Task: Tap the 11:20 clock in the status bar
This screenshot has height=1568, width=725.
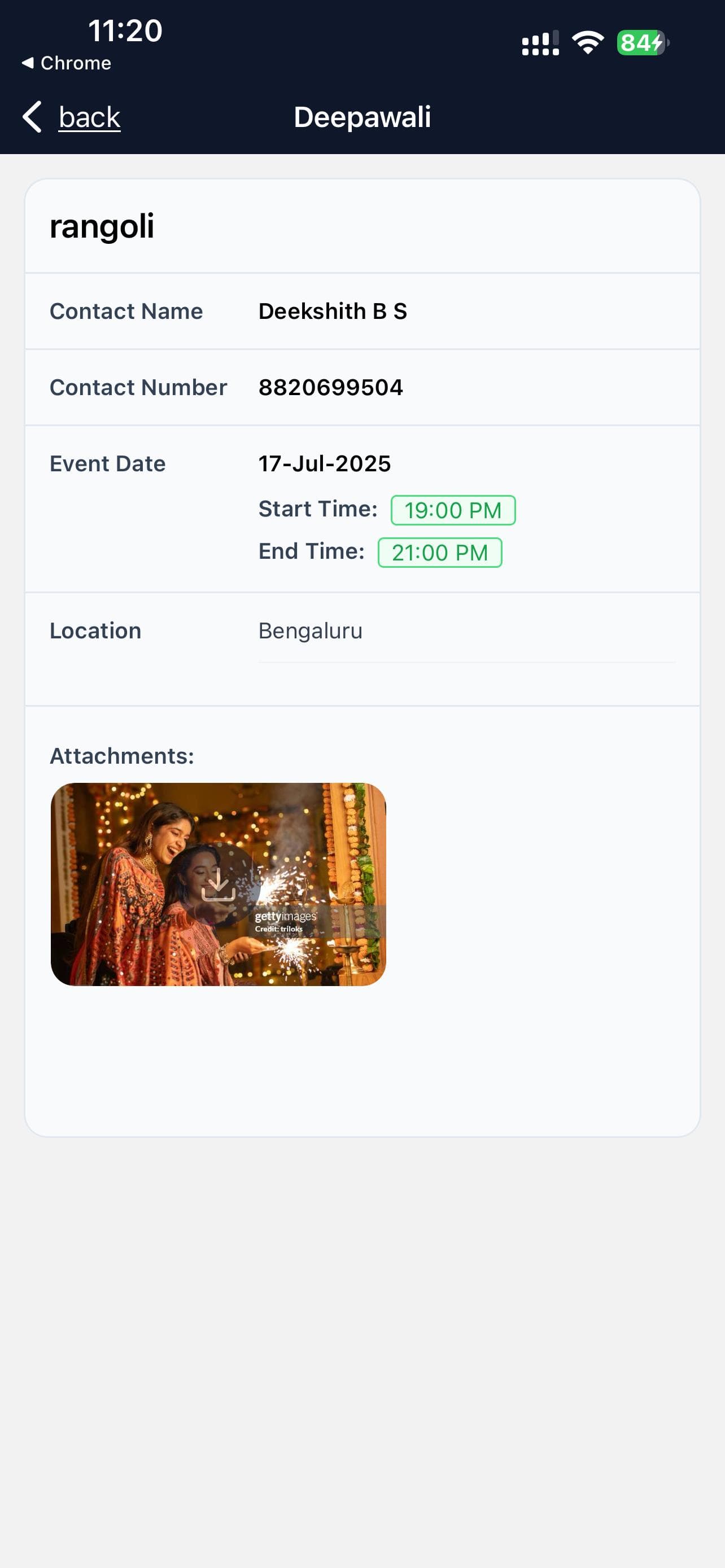Action: (125, 30)
